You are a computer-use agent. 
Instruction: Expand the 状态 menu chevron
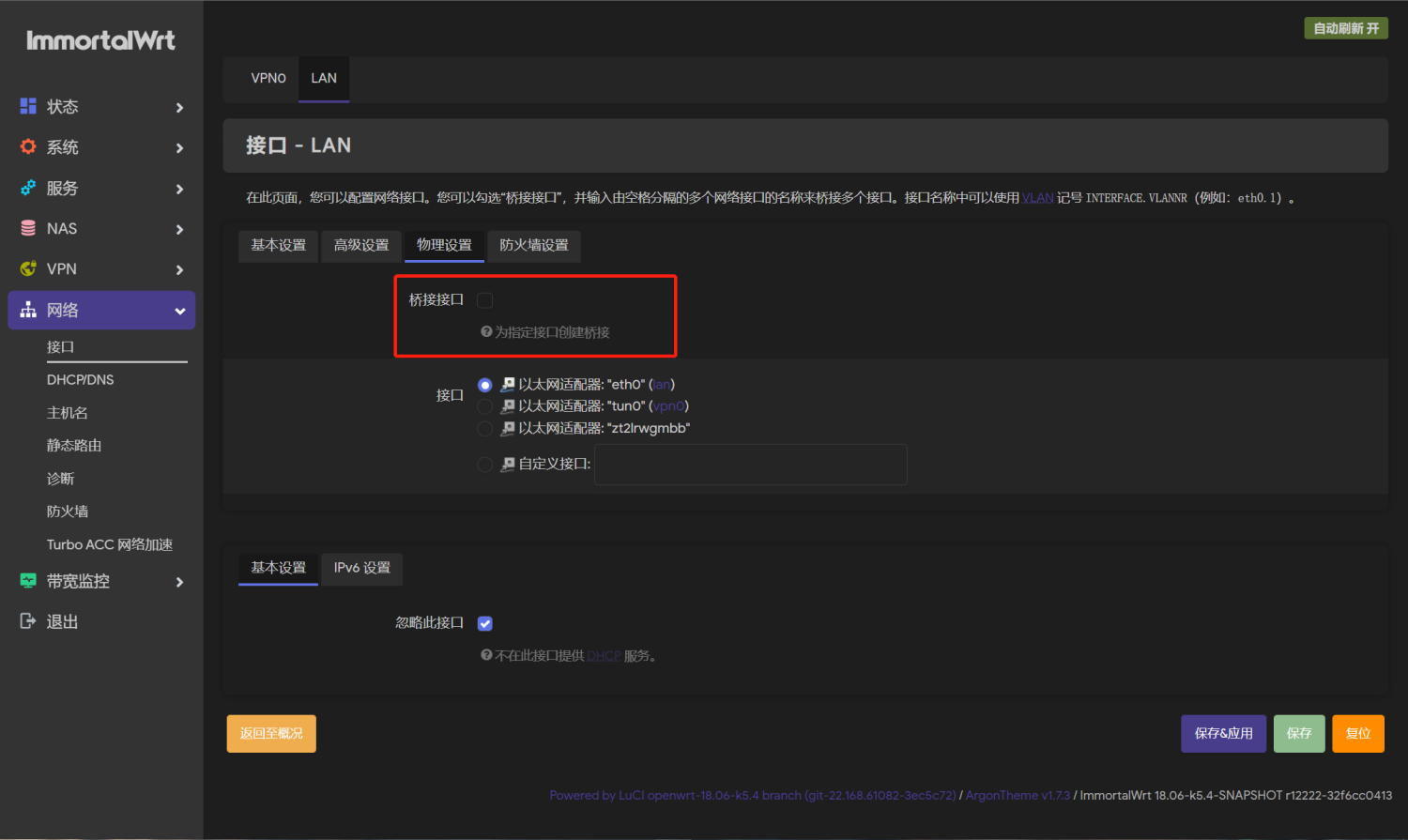[x=179, y=108]
